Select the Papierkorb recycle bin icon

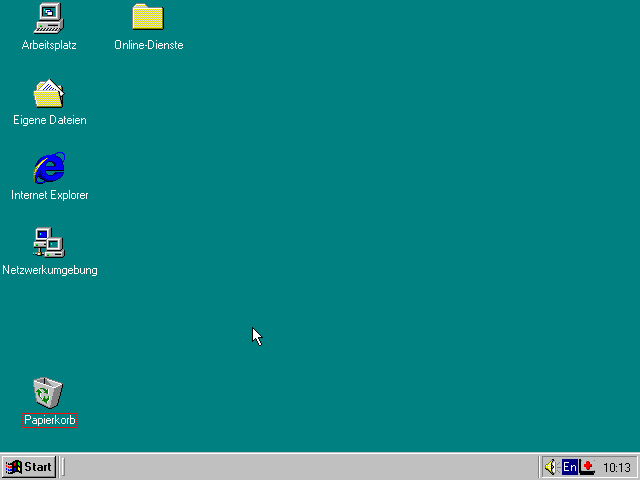[x=48, y=393]
